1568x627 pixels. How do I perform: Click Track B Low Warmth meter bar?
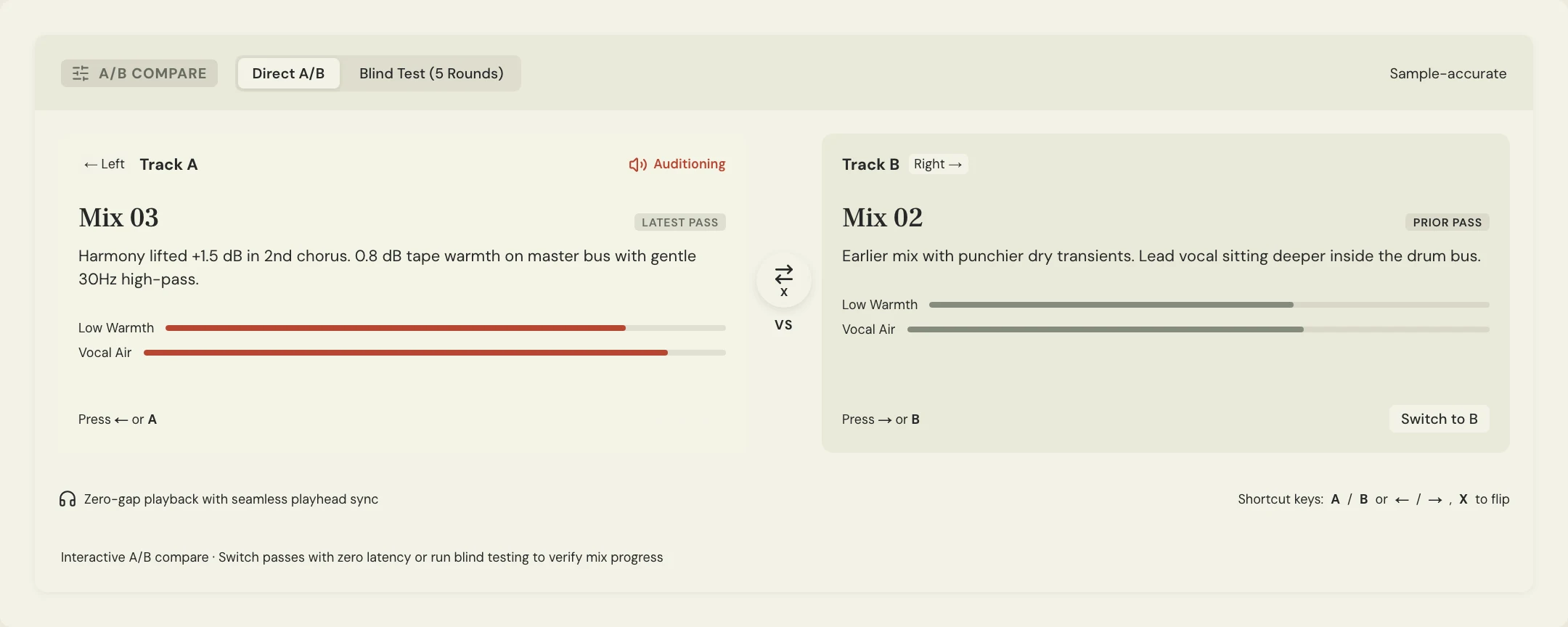click(1209, 305)
